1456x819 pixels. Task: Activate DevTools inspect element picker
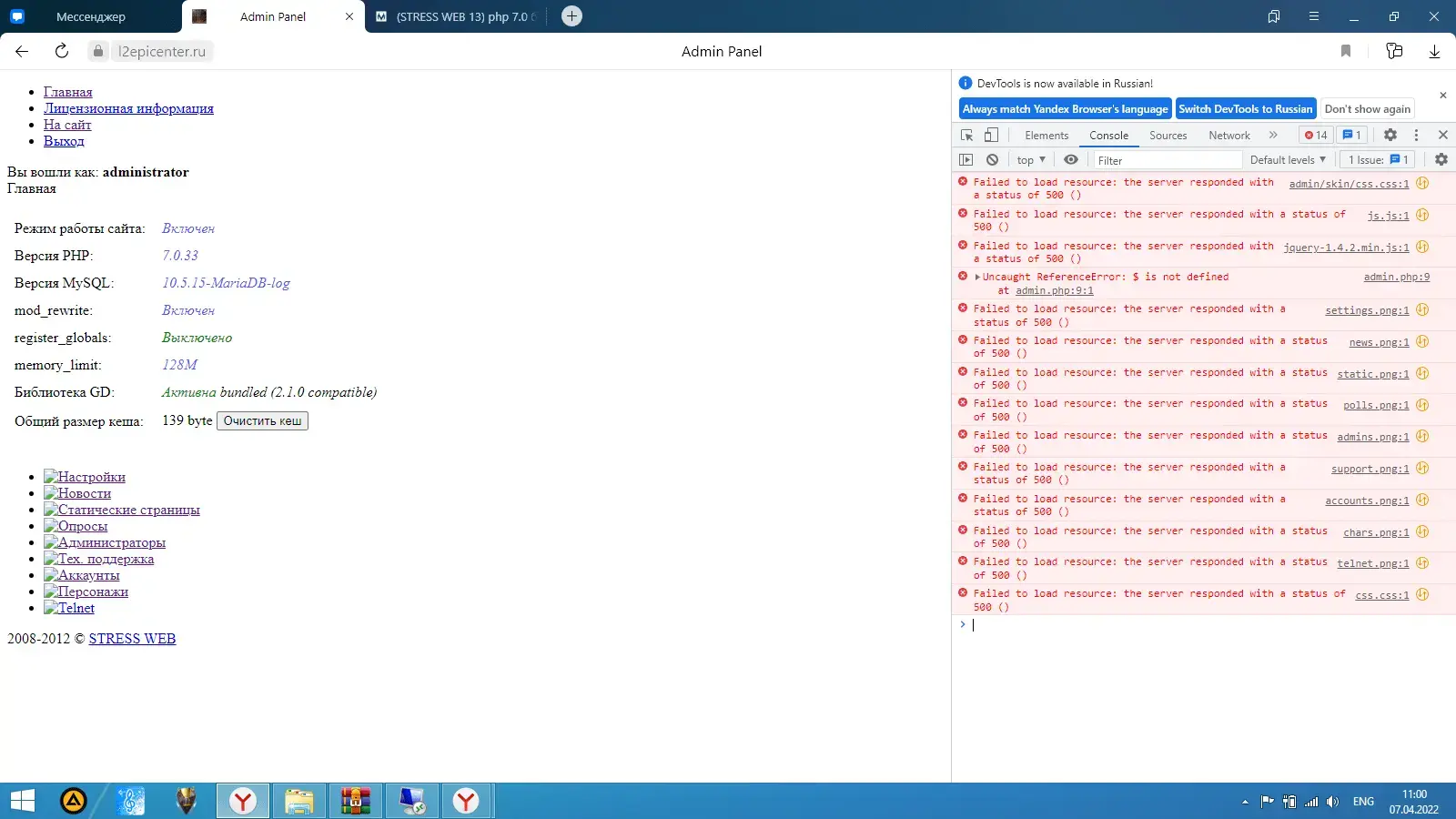coord(966,135)
